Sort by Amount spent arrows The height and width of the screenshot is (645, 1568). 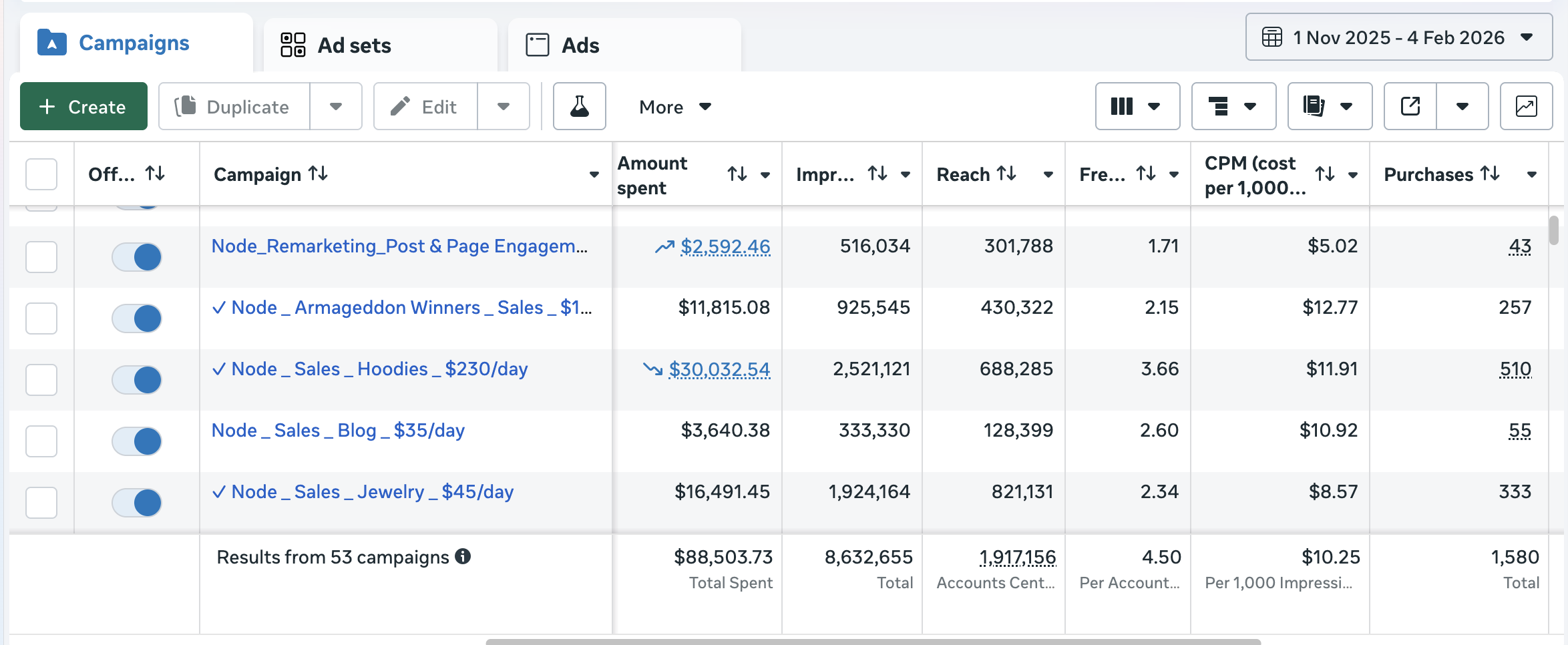(737, 174)
